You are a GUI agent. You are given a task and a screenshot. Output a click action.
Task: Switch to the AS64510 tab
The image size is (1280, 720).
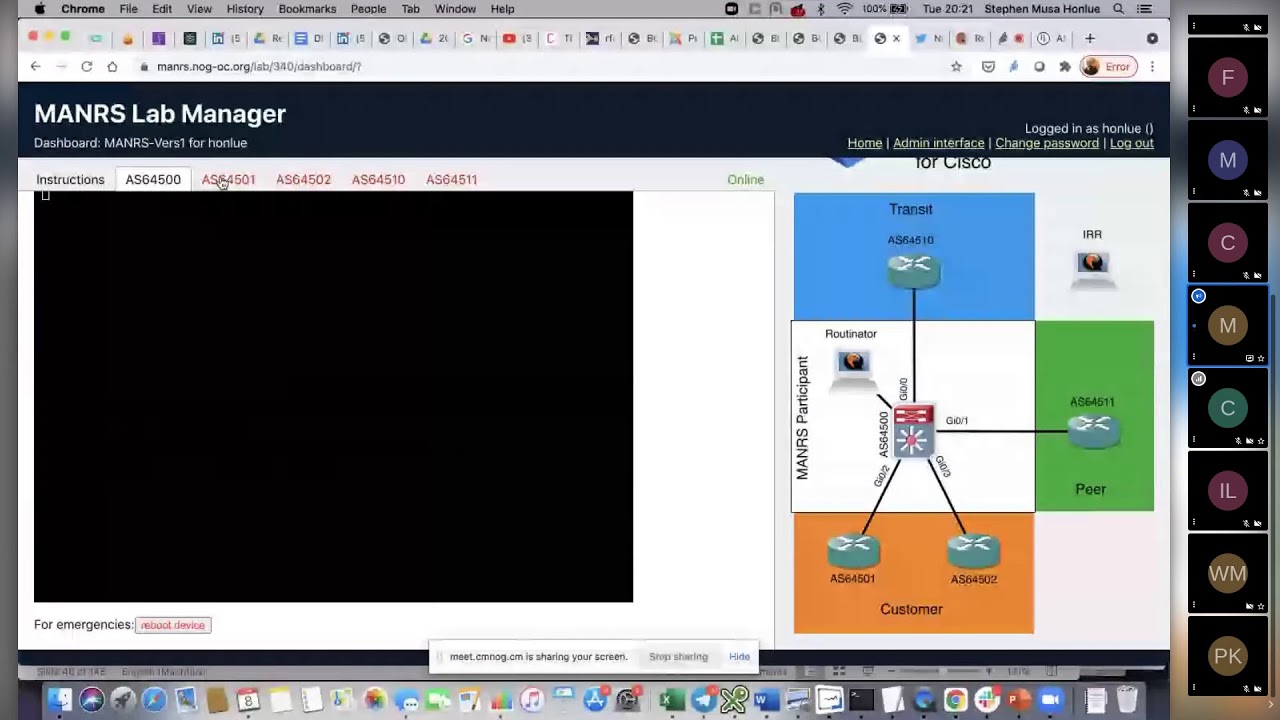pos(378,179)
